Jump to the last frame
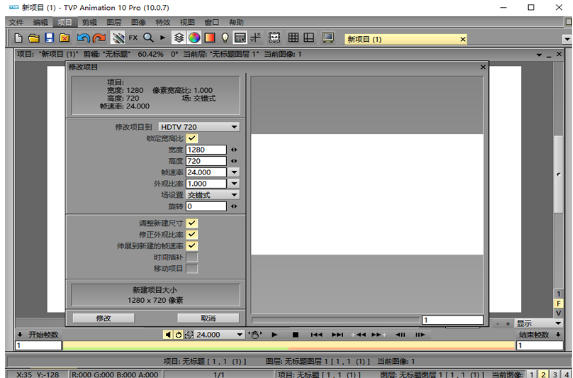This screenshot has width=573, height=378. click(x=337, y=334)
